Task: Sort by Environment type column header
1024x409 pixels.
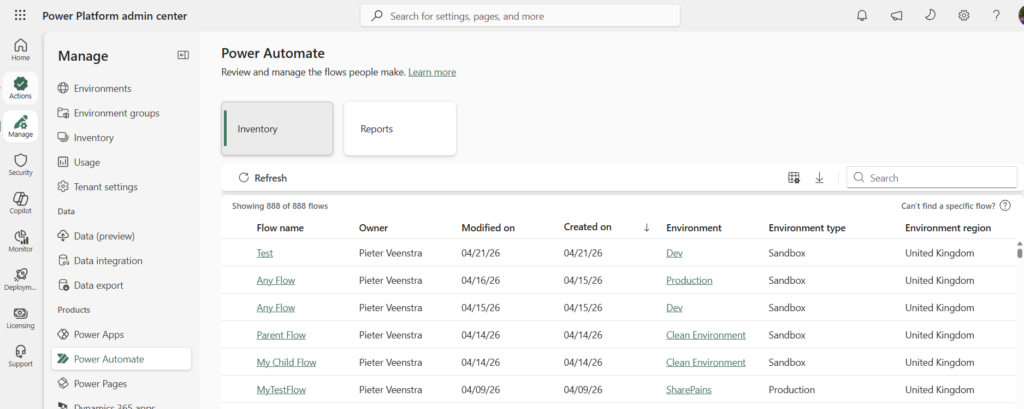Action: coord(807,228)
